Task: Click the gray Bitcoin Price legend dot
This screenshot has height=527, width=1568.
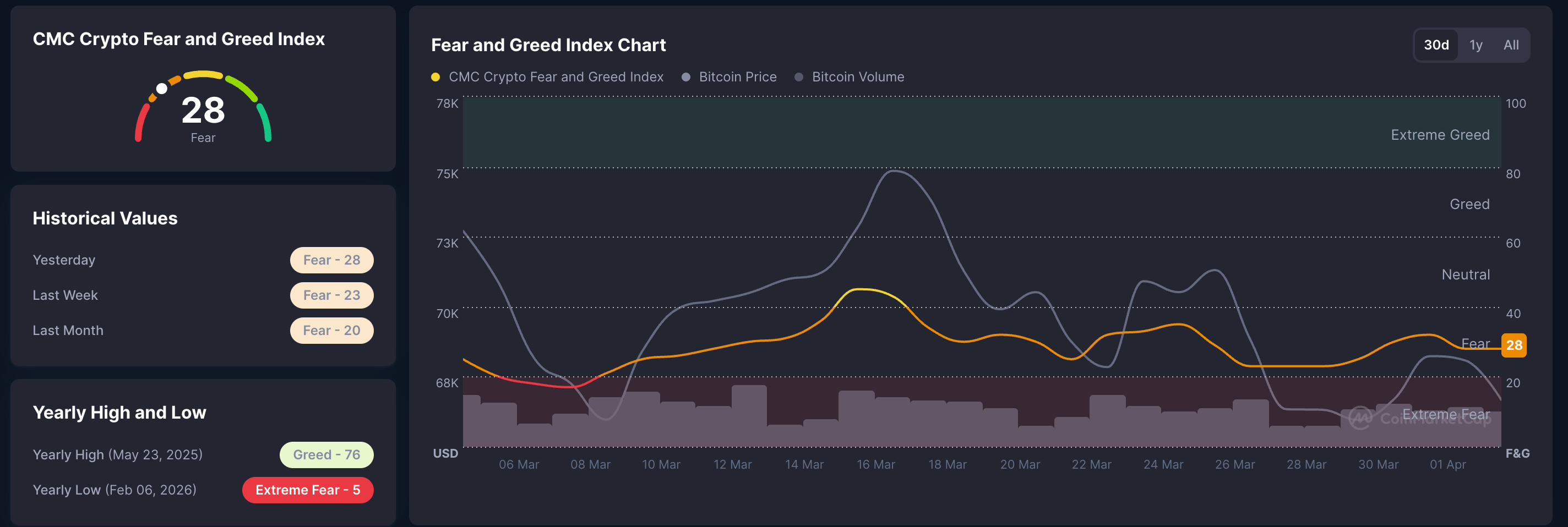Action: 686,77
